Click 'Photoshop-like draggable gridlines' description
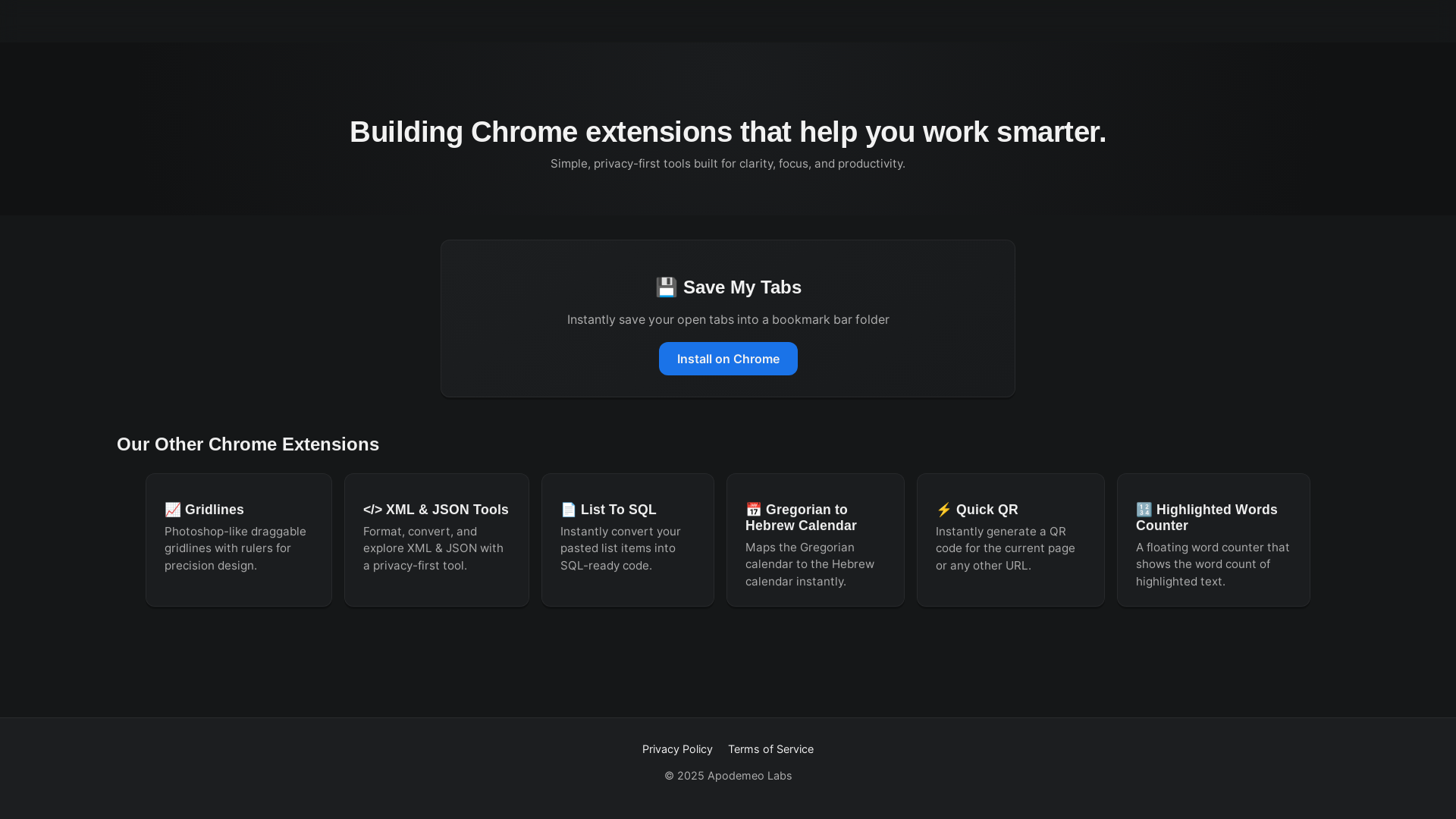 pos(236,548)
